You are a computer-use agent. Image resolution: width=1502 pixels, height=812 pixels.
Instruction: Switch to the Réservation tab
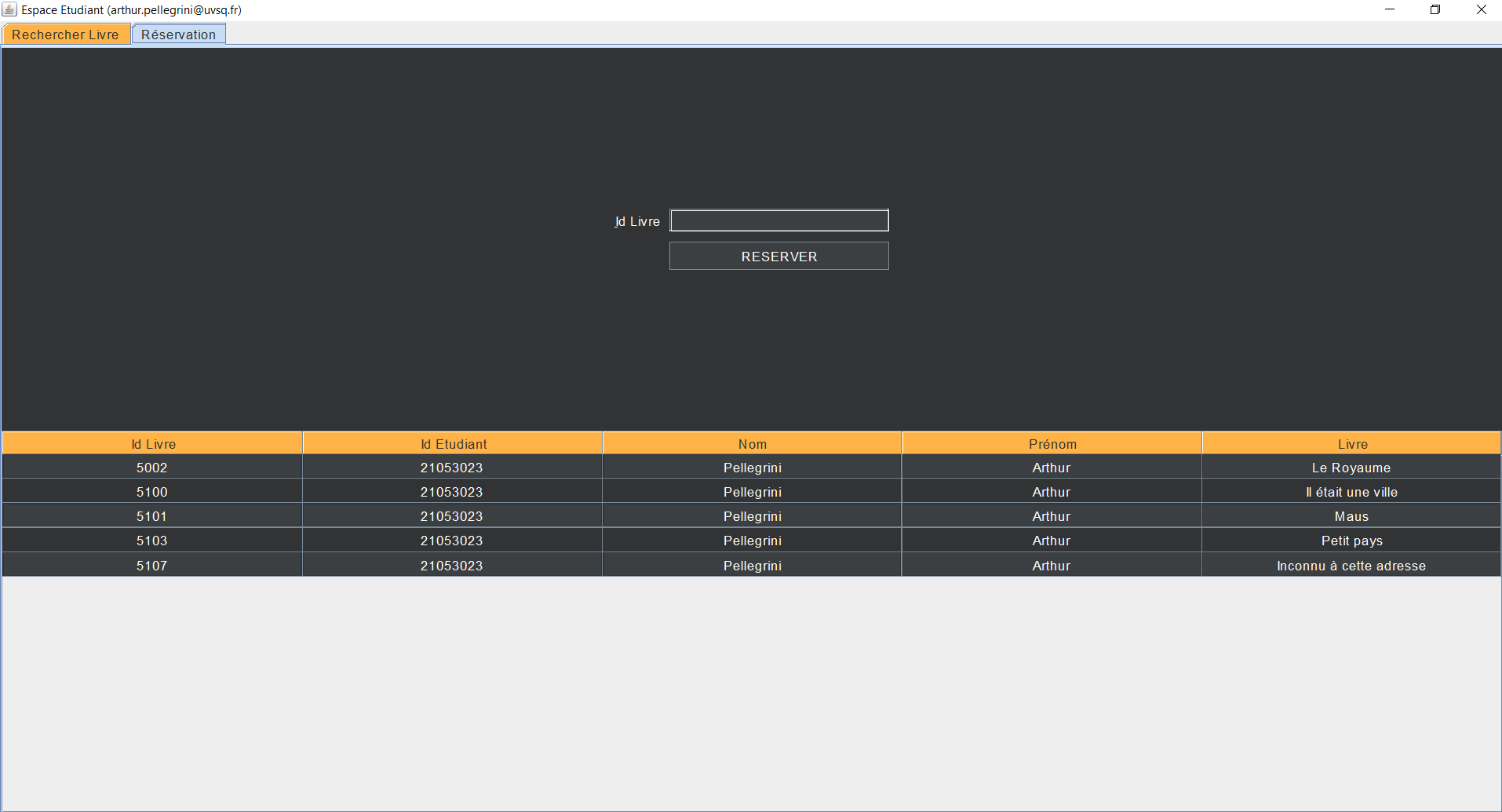click(178, 35)
